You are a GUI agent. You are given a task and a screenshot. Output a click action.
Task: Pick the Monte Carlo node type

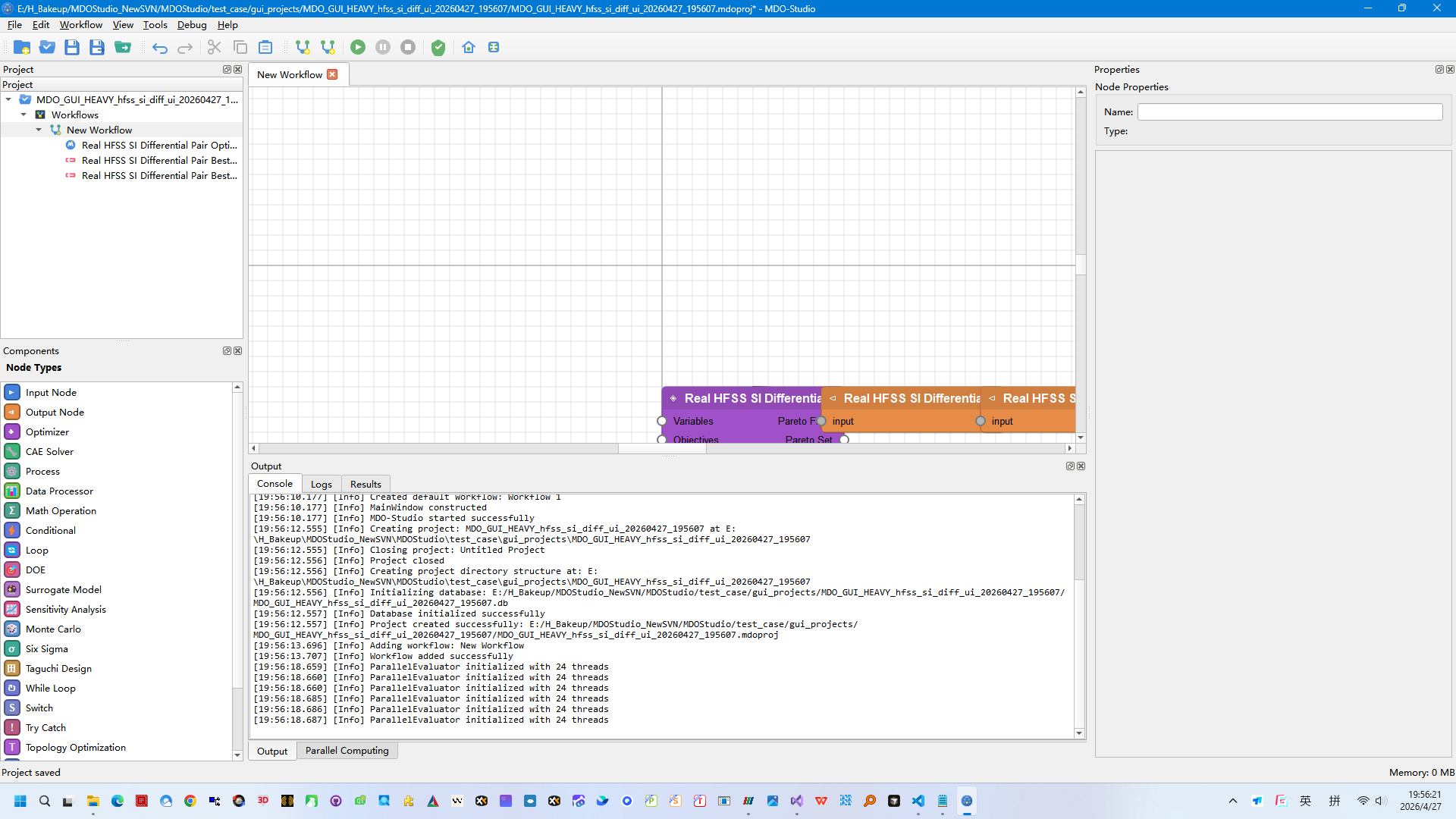coord(53,629)
